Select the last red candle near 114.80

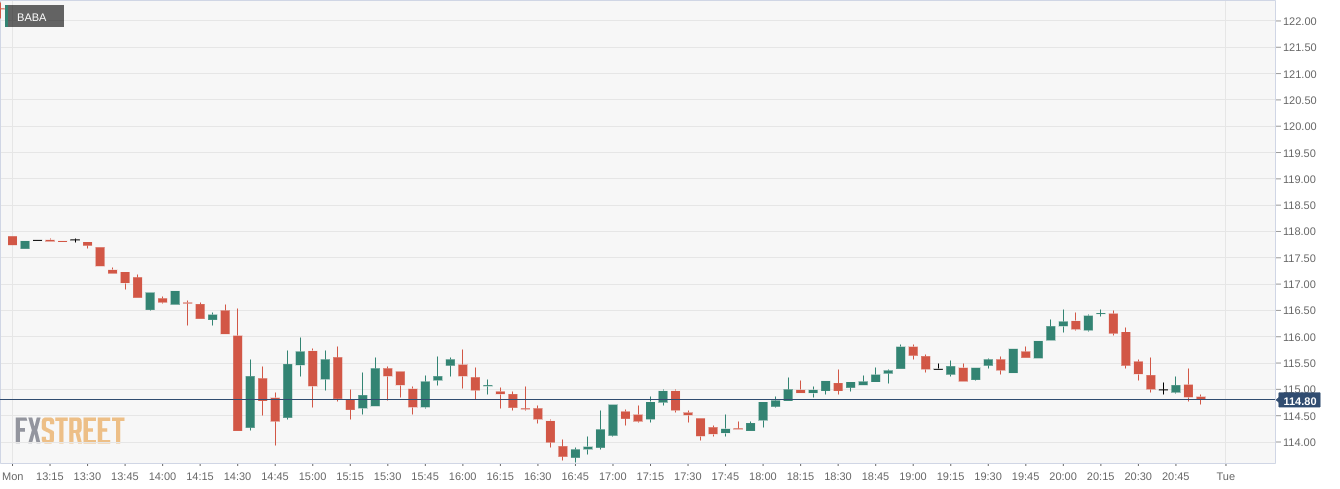[1200, 398]
